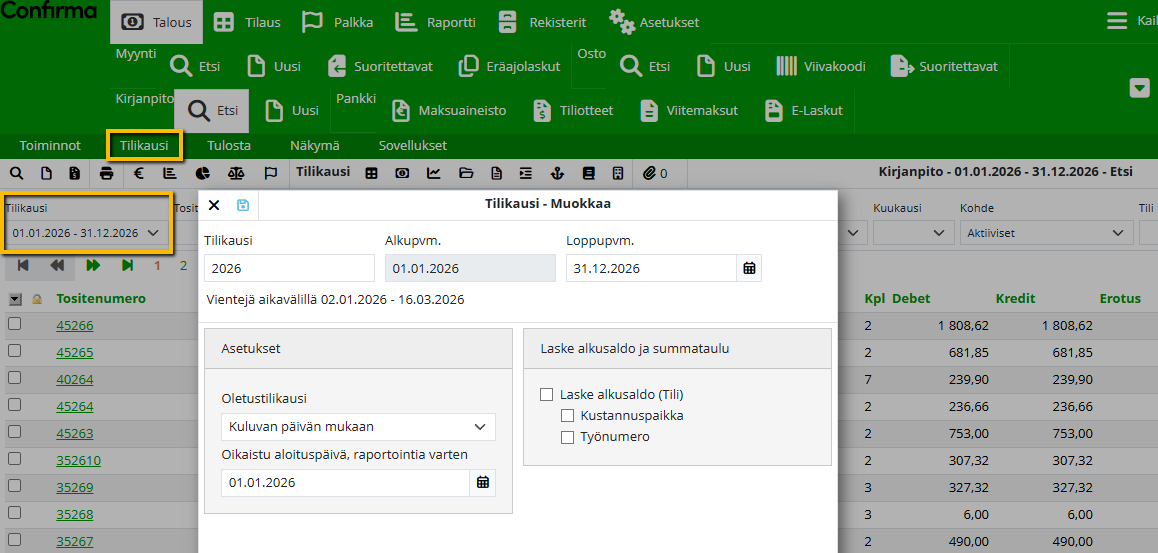The image size is (1158, 553).
Task: Click the Eräajolaskut button
Action: coord(509,67)
